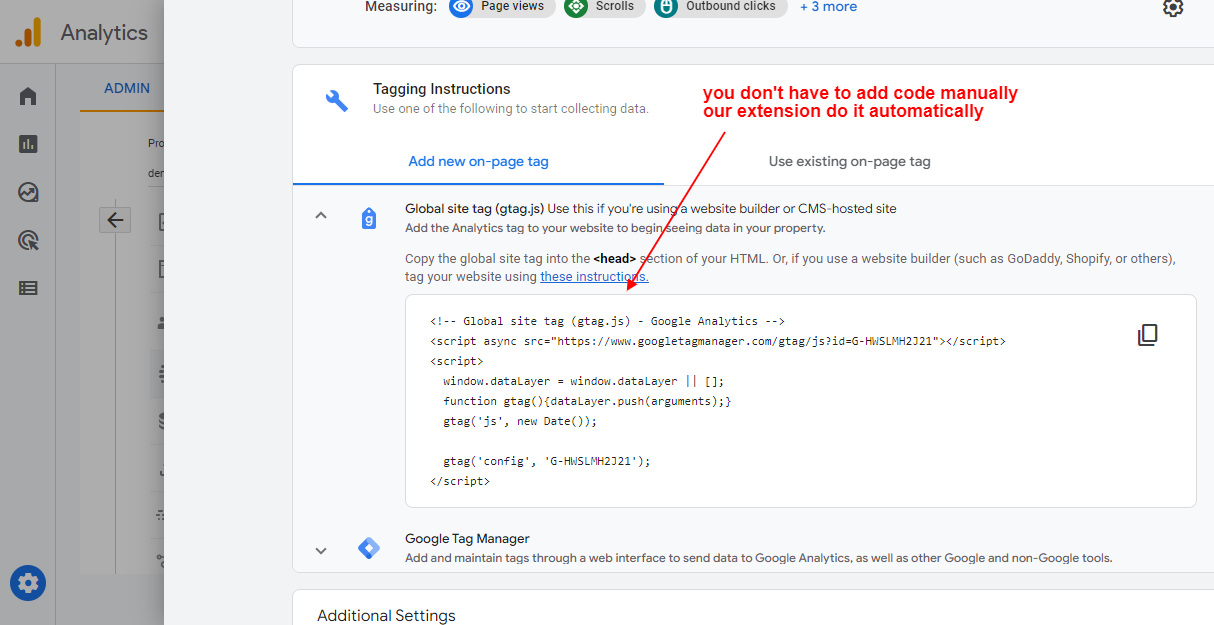Click the 'Global site tag' HTML comment line
Screen dimensions: 1214x625
click(x=607, y=321)
